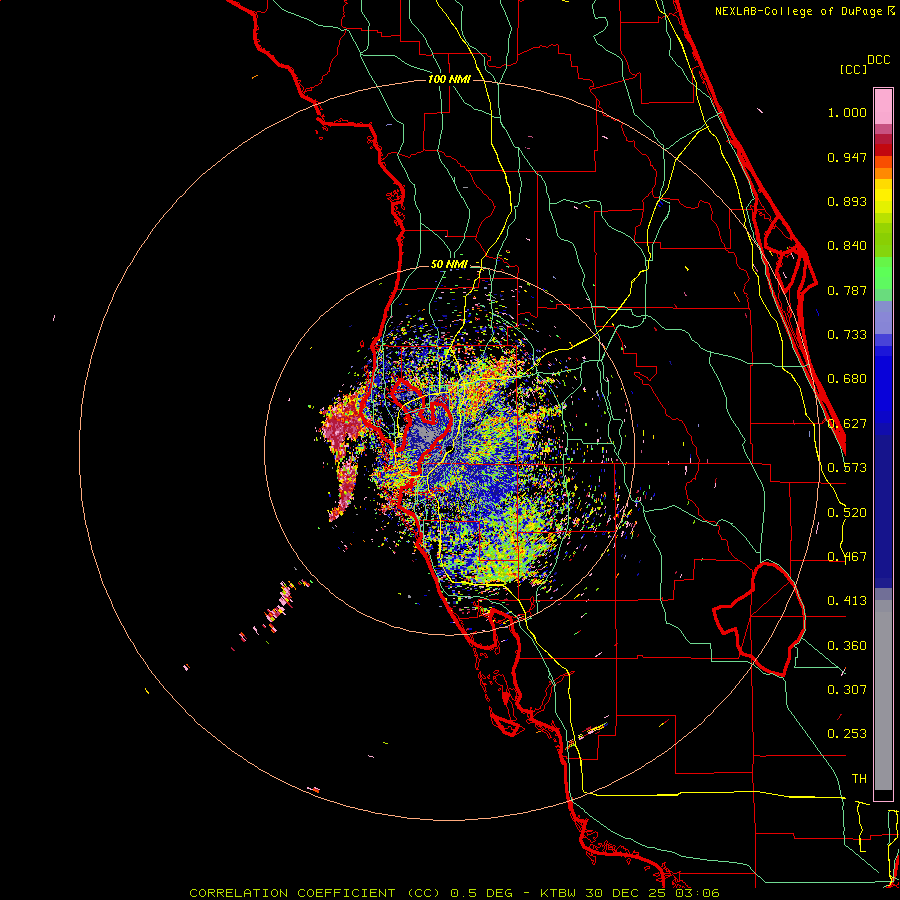Click the 50 NMI range ring label

pyautogui.click(x=449, y=264)
